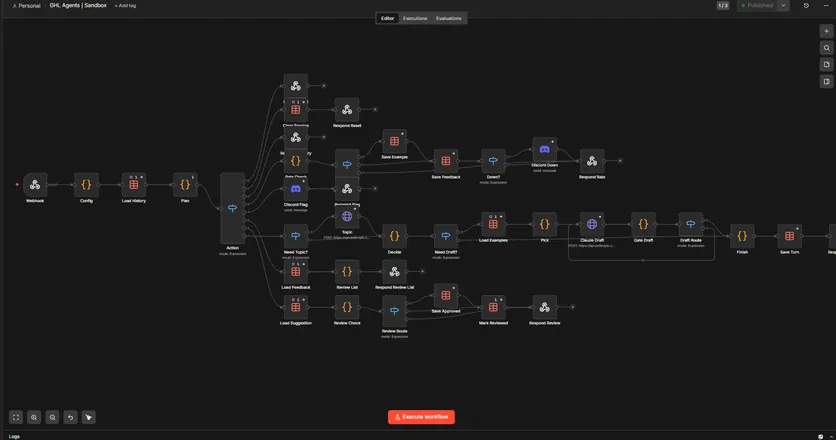Select the Save Turn node
Image resolution: width=836 pixels, height=440 pixels.
(789, 236)
